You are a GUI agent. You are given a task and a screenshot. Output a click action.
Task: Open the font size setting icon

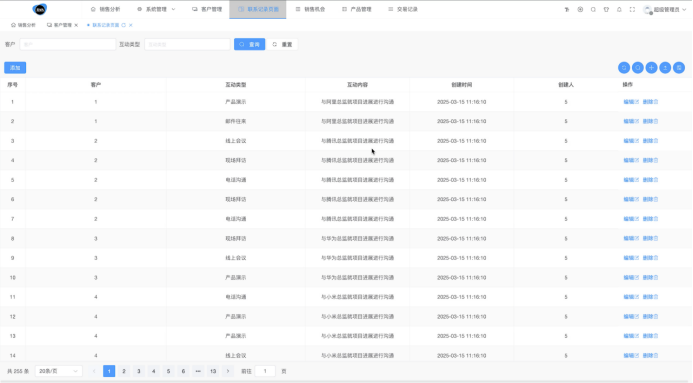(567, 9)
